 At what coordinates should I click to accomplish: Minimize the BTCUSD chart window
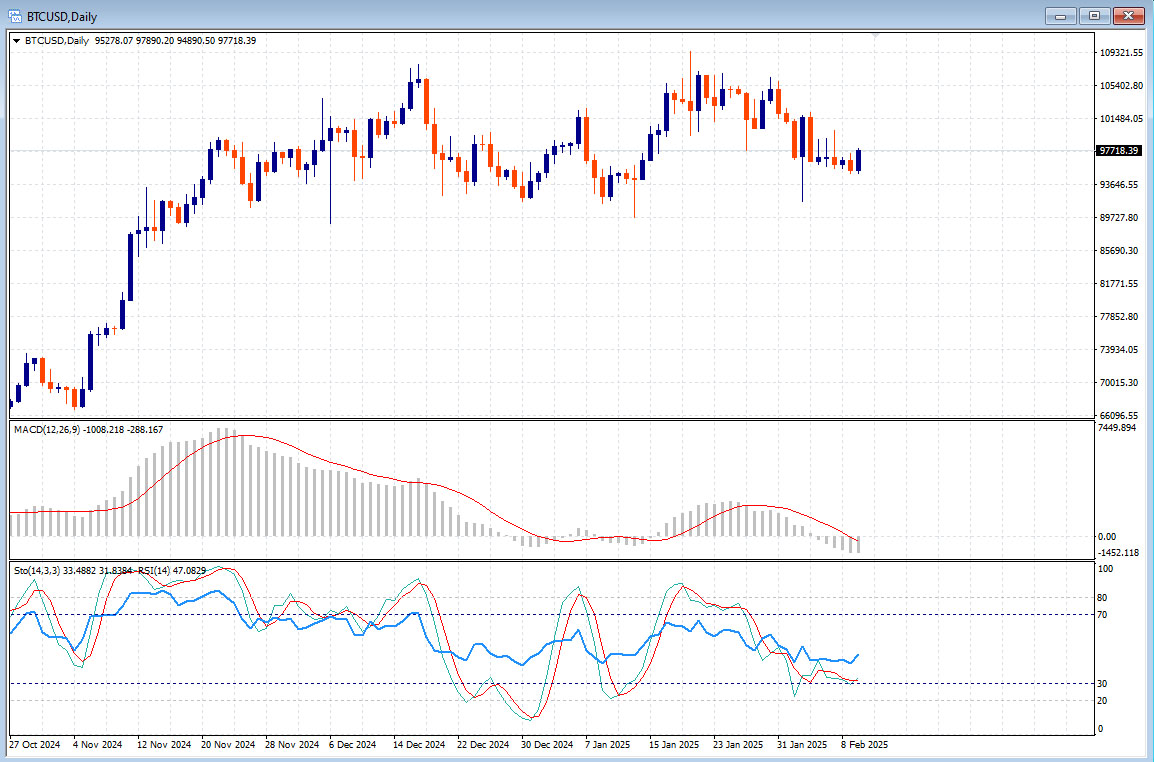click(x=1062, y=15)
